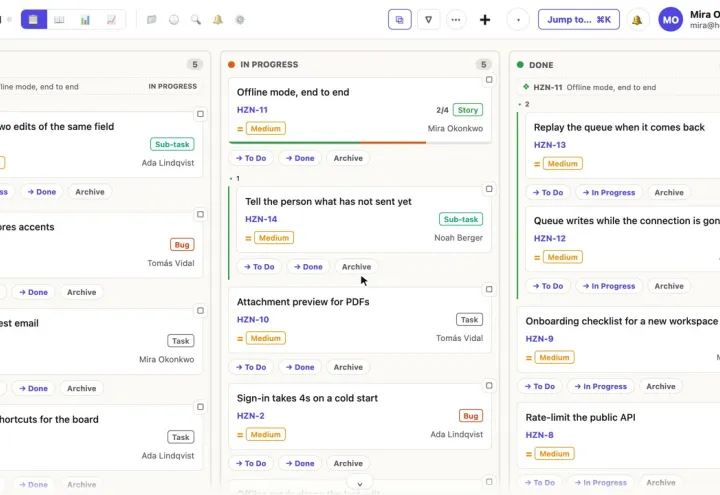720x495 pixels.
Task: Open the book-icon view tab
Action: (59, 20)
